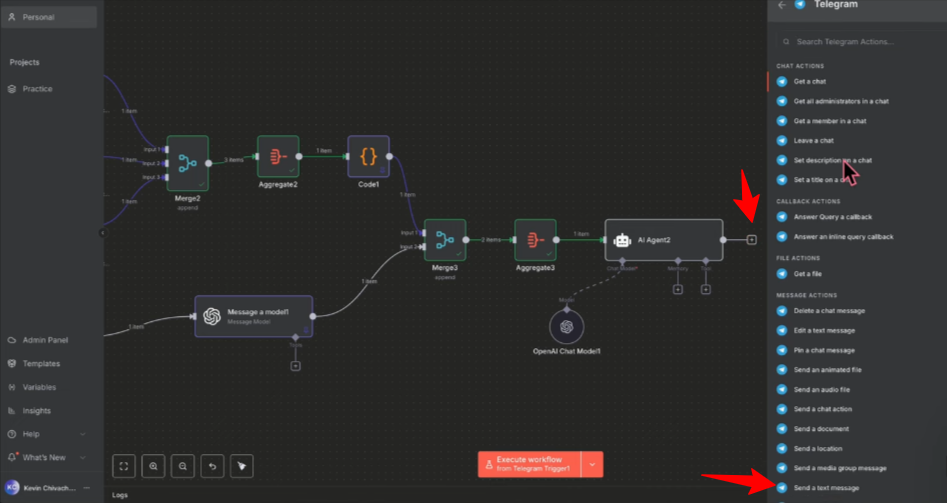
Task: Click the Merge2 node icon
Action: tap(187, 162)
